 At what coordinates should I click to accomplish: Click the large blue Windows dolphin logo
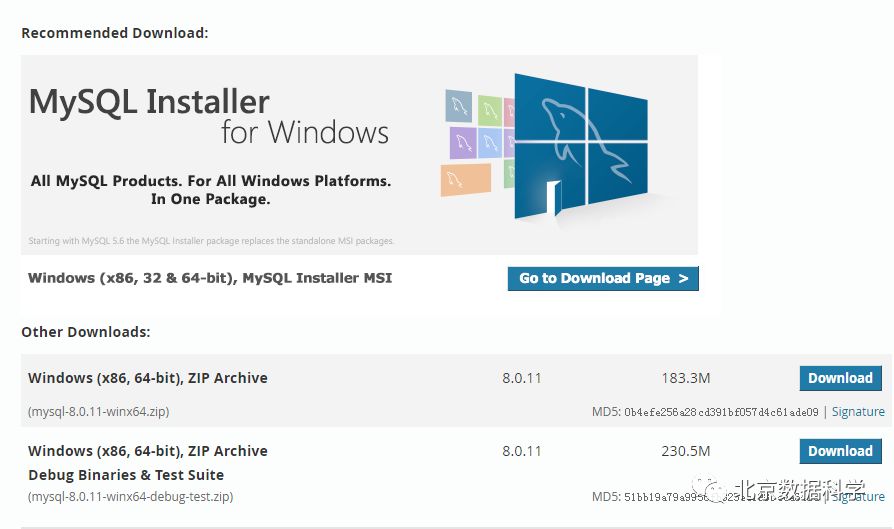pyautogui.click(x=583, y=145)
